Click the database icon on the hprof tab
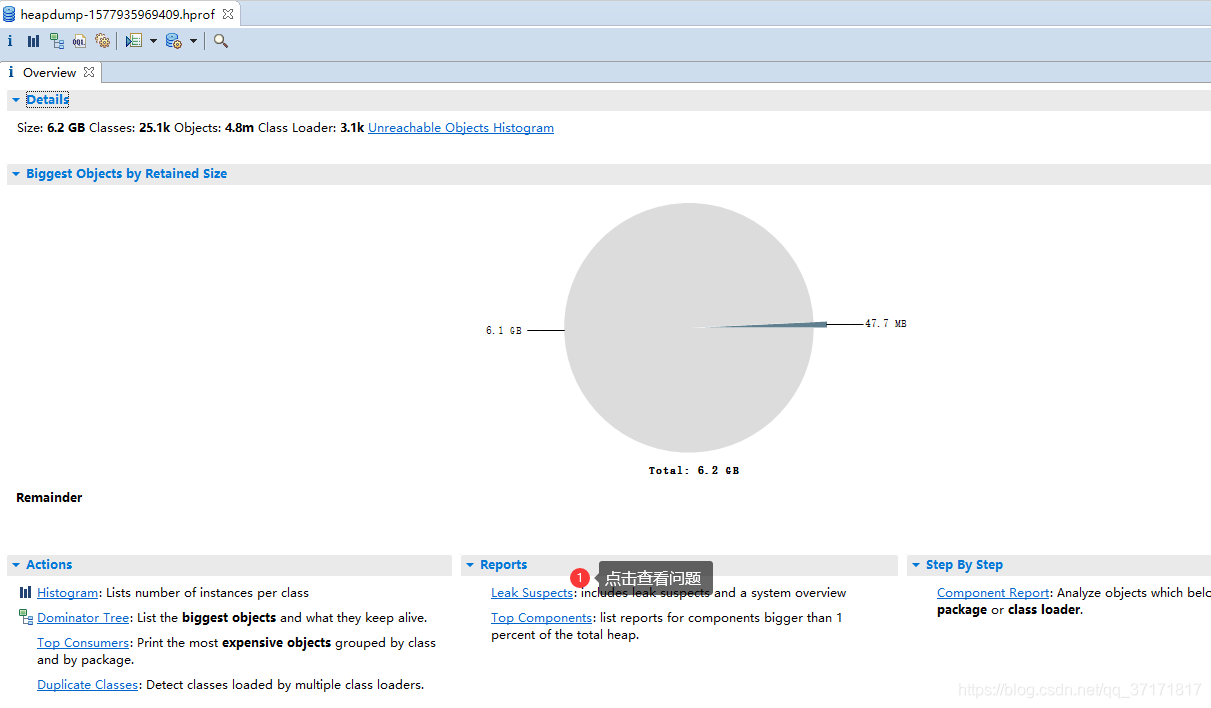1211x708 pixels. click(10, 14)
